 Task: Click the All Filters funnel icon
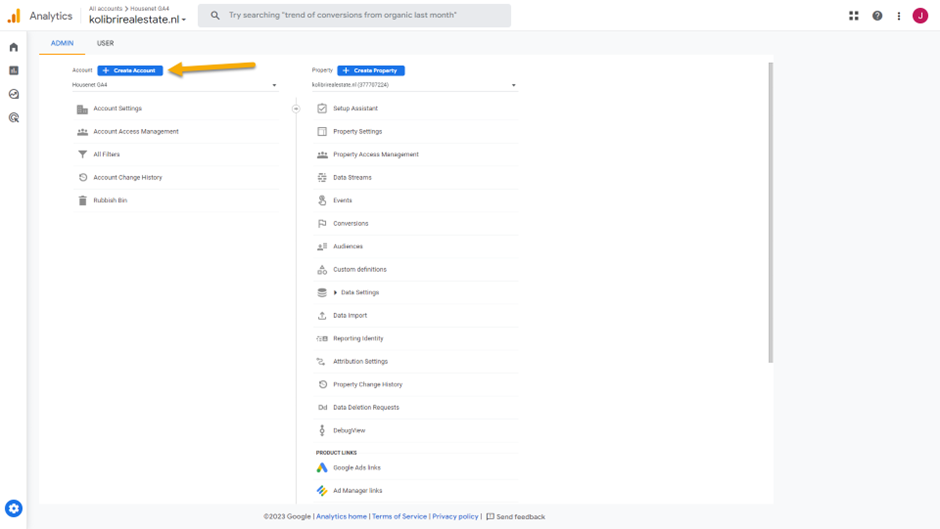pos(82,155)
